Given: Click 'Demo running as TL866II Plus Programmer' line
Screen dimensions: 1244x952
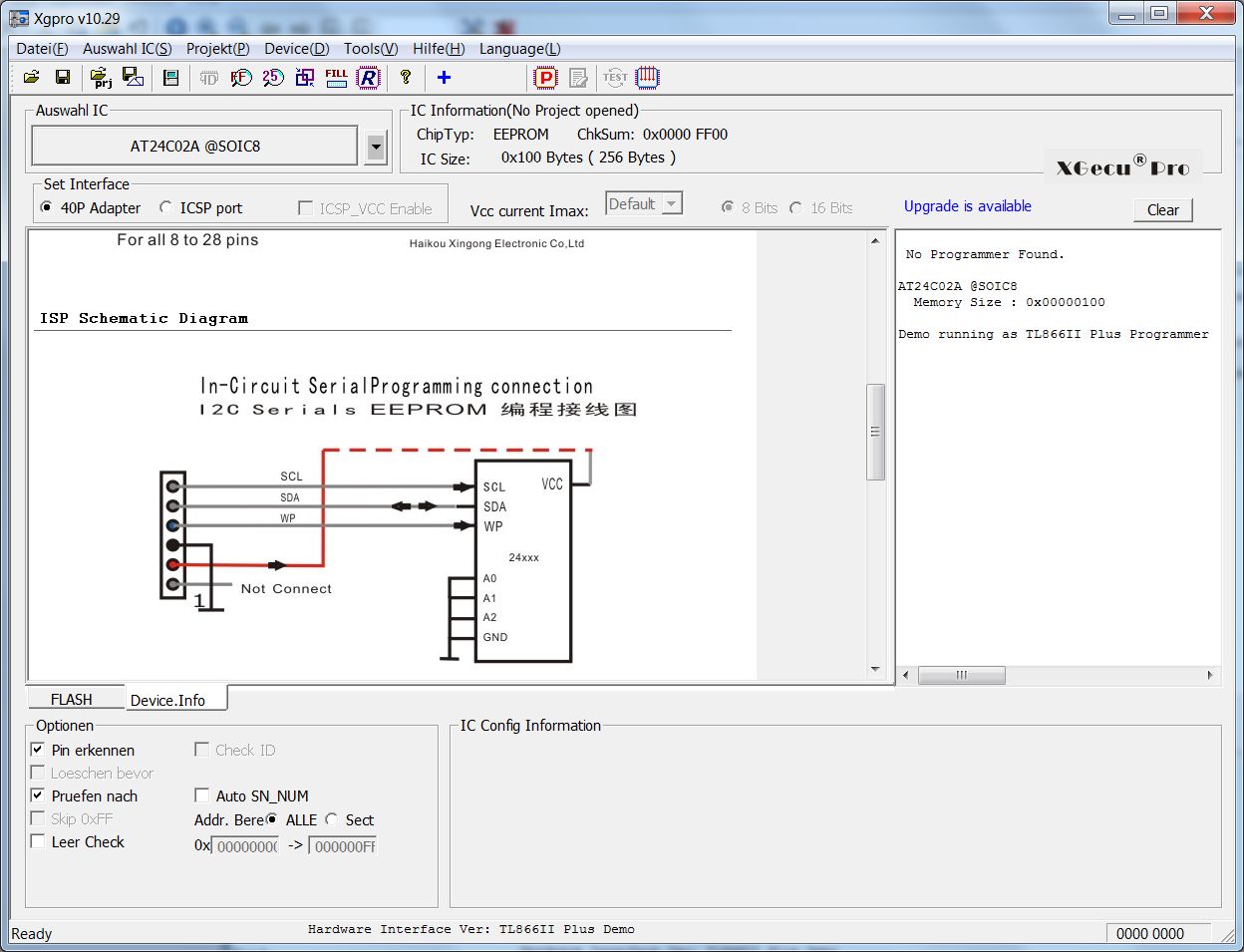Looking at the screenshot, I should [1053, 334].
